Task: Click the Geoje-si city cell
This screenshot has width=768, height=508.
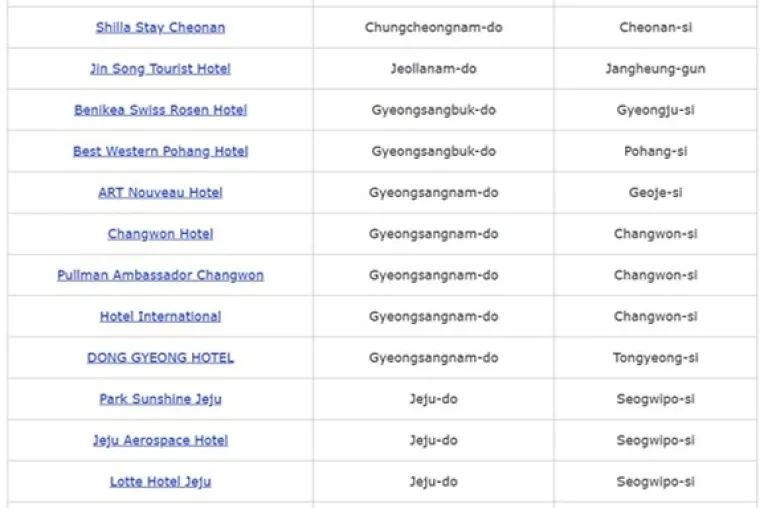Action: click(655, 193)
